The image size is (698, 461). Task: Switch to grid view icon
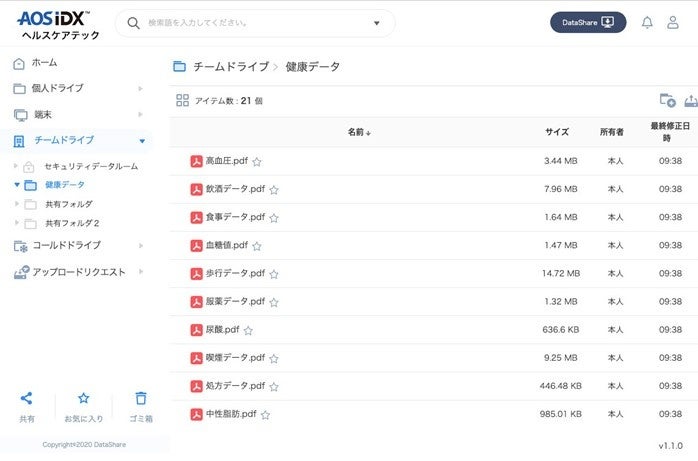pos(182,101)
